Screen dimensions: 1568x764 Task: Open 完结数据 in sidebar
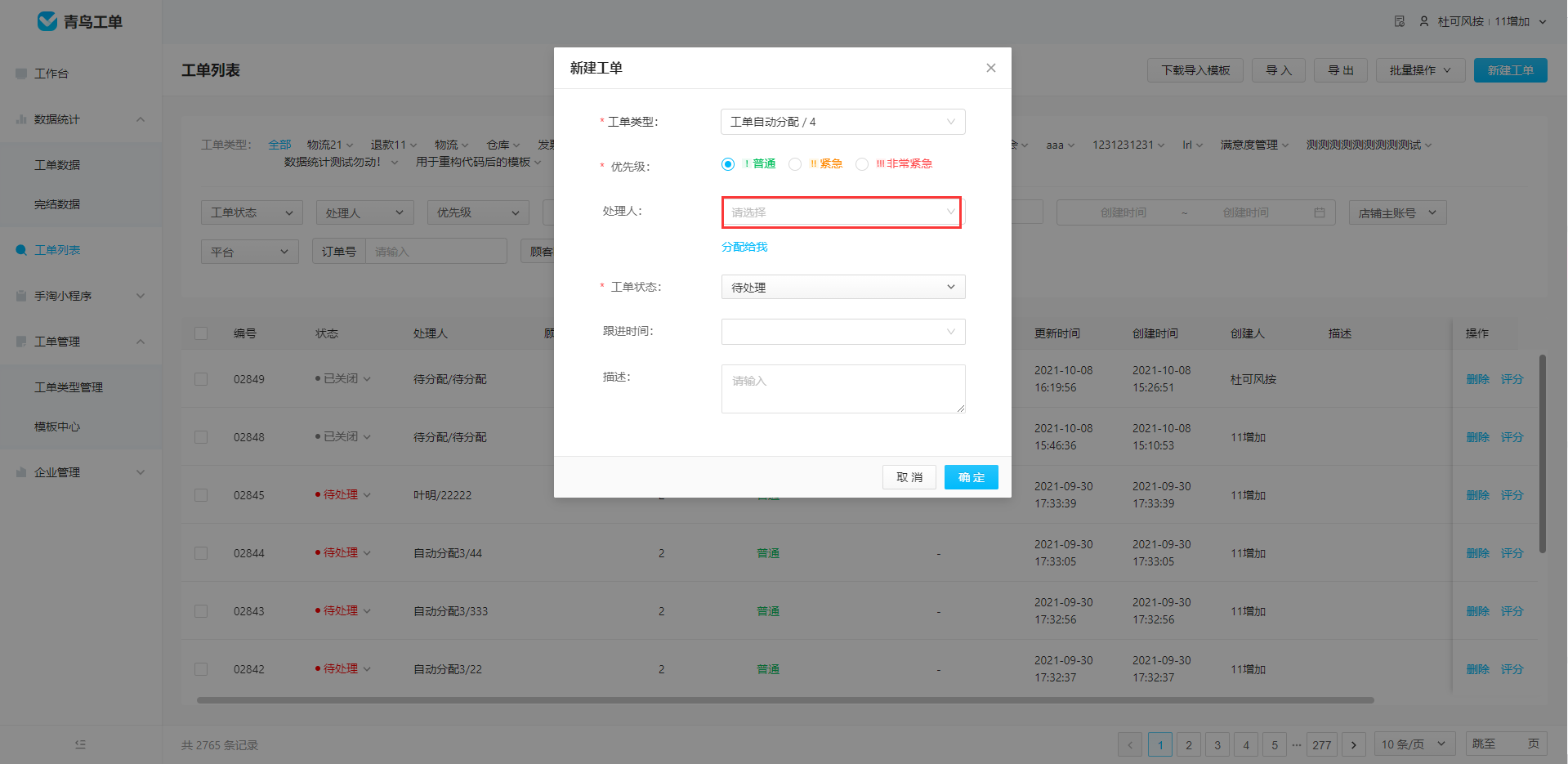click(57, 204)
